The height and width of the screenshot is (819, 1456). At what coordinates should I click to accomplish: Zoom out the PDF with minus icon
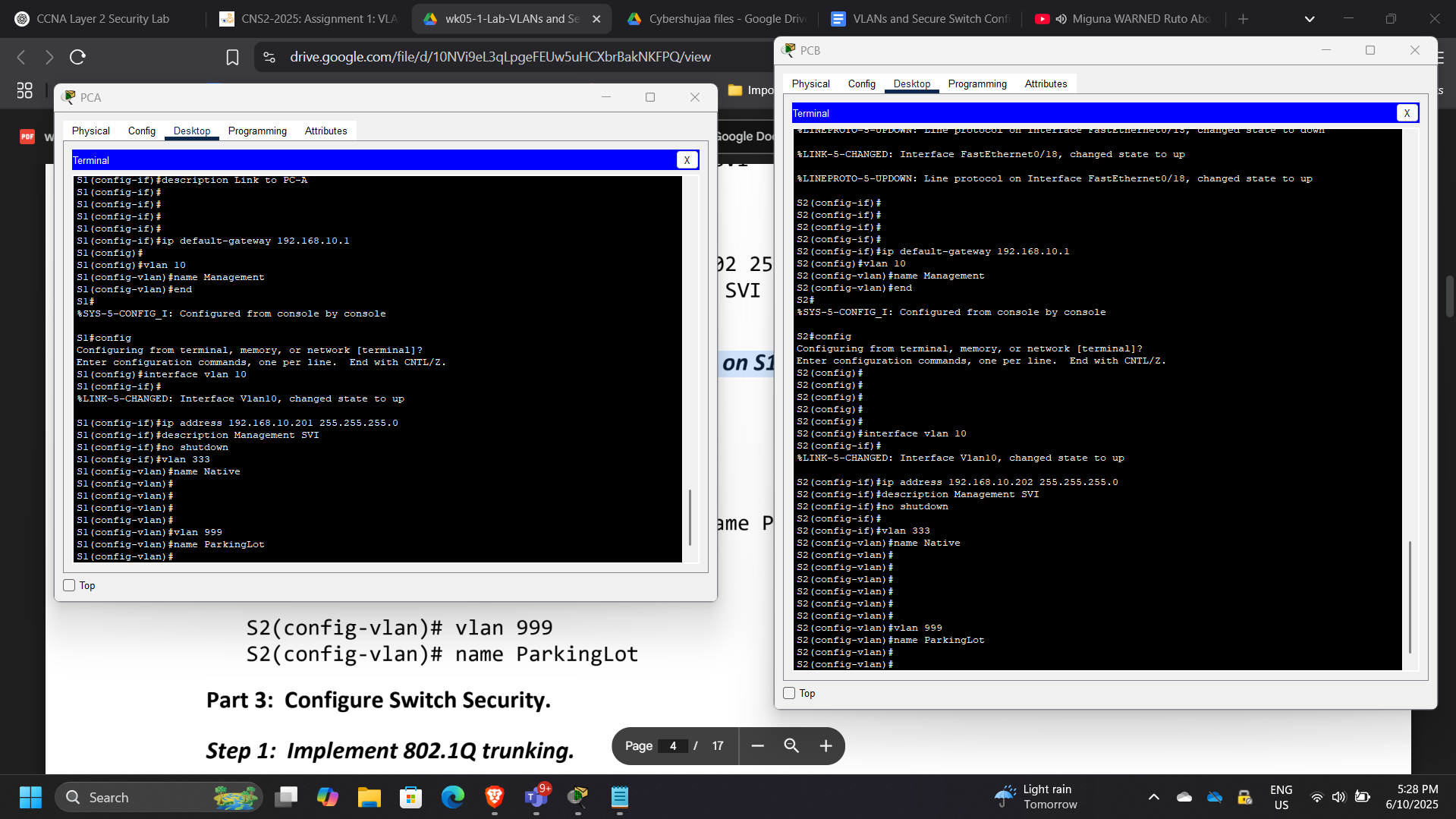(757, 746)
